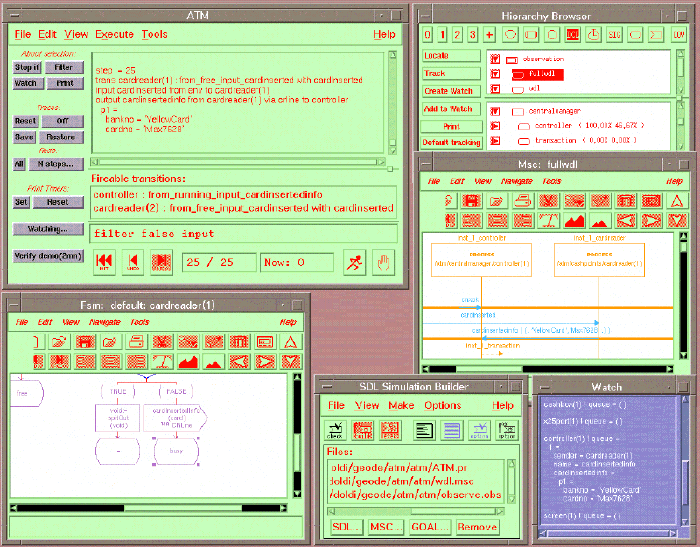Image resolution: width=700 pixels, height=547 pixels.
Task: Click the plus icon in Hierarchy Browser toolbar
Action: [489, 35]
